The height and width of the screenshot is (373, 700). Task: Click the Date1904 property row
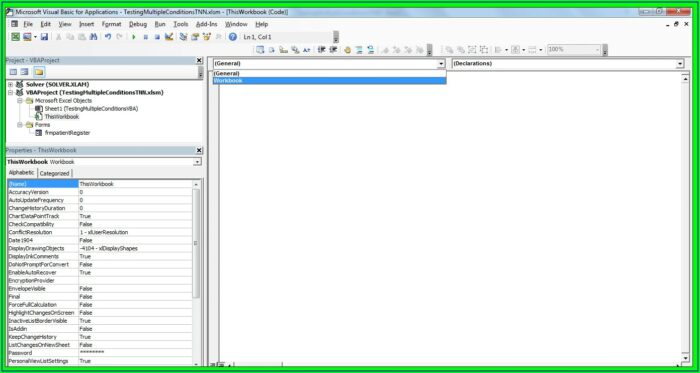100,240
